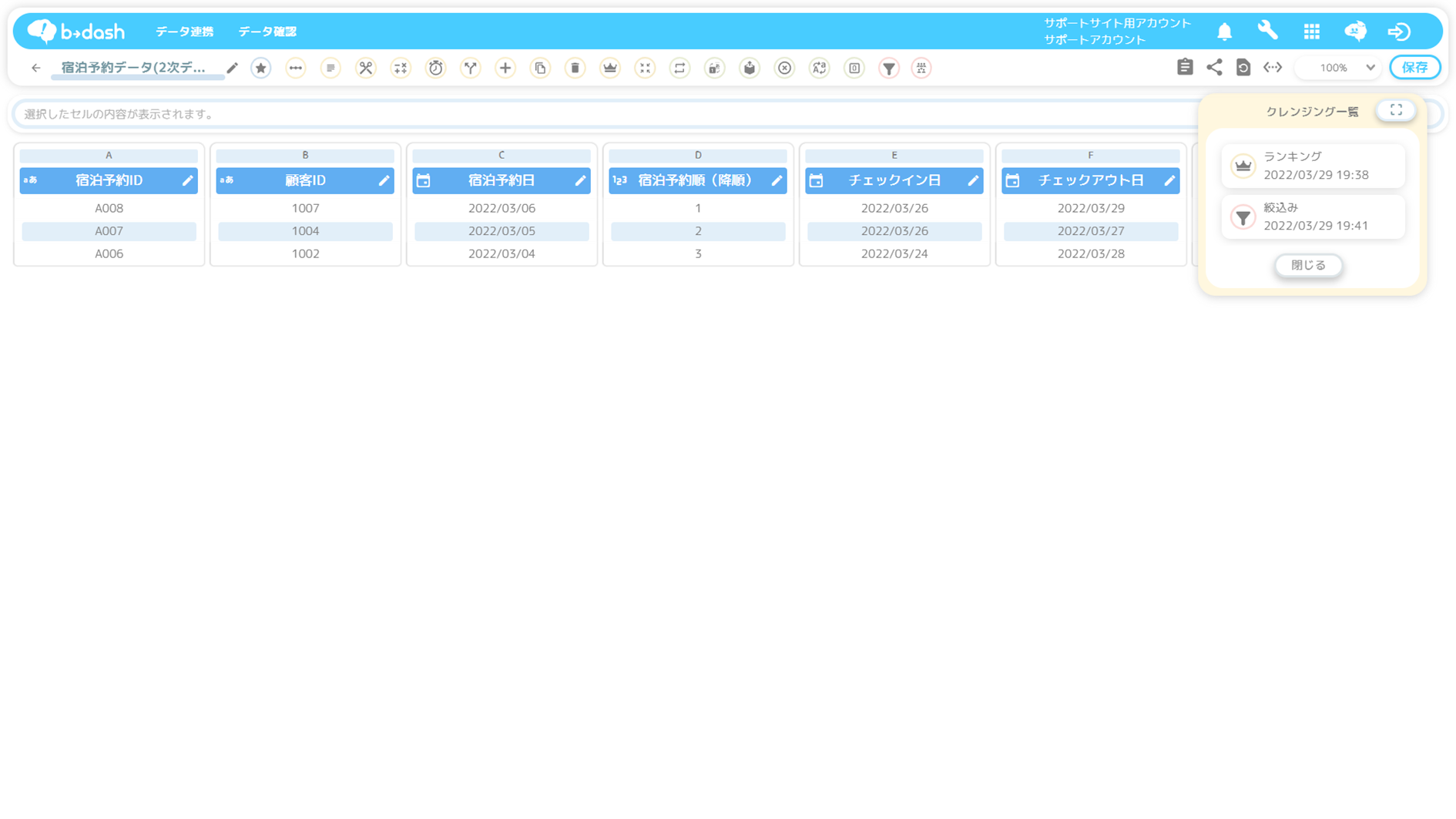Click the サポートアカウント account name

(x=1095, y=39)
